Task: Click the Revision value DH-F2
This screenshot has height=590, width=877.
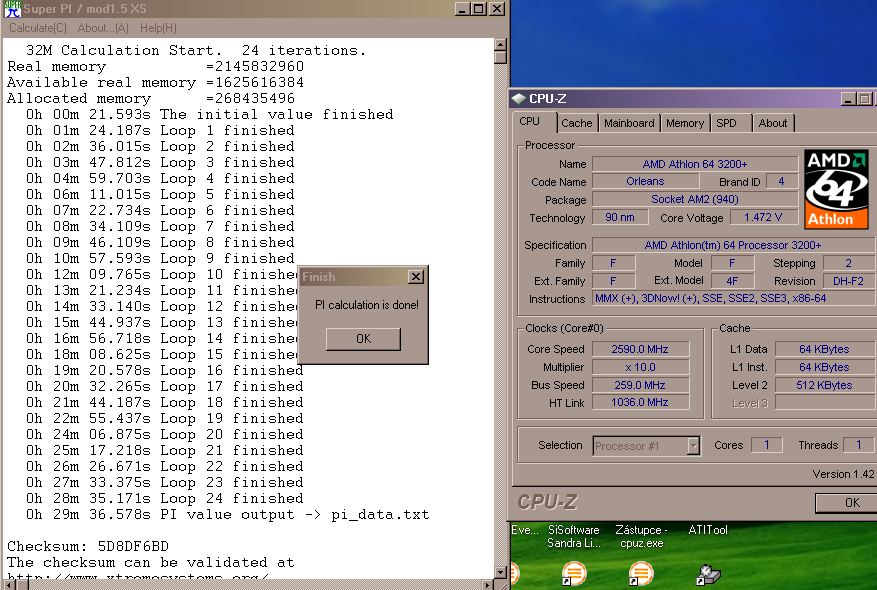Action: (x=848, y=281)
